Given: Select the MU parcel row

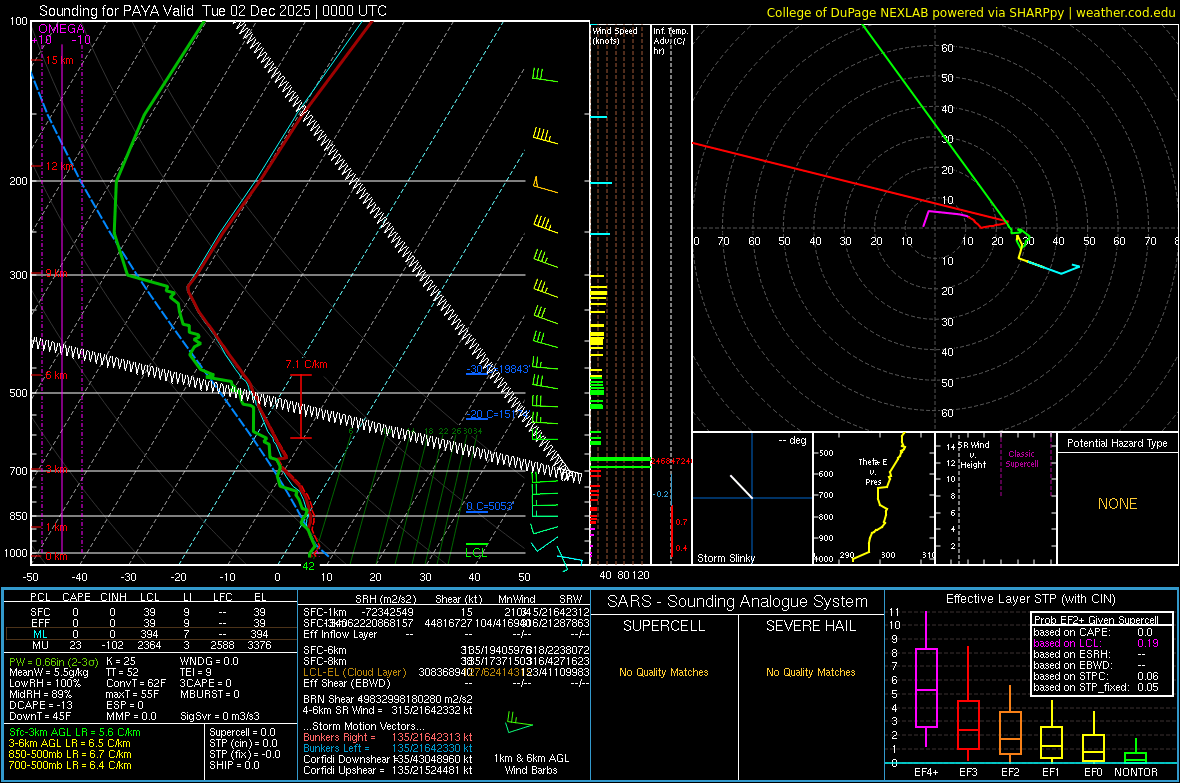Looking at the screenshot, I should 149,644.
